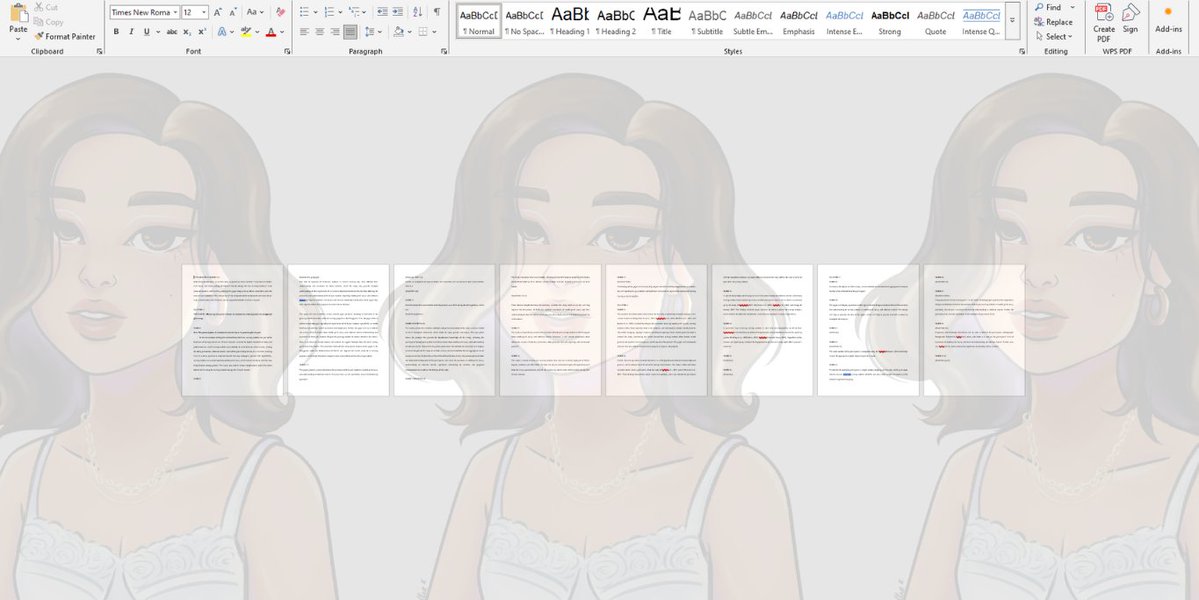Apply the Normal style
The height and width of the screenshot is (600, 1199).
(479, 21)
